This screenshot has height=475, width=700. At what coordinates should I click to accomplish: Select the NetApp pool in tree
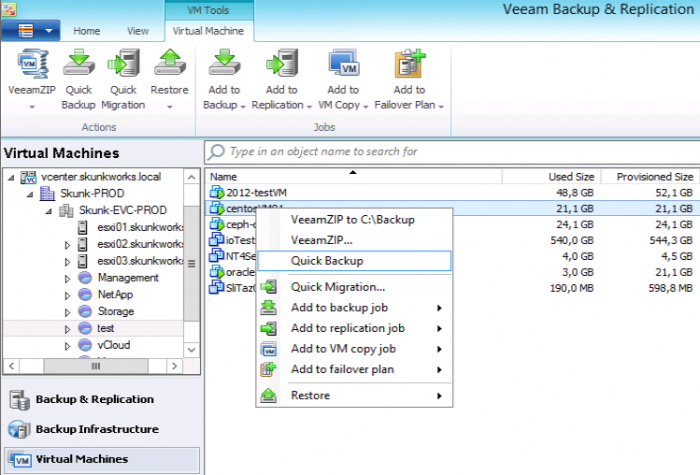point(115,295)
